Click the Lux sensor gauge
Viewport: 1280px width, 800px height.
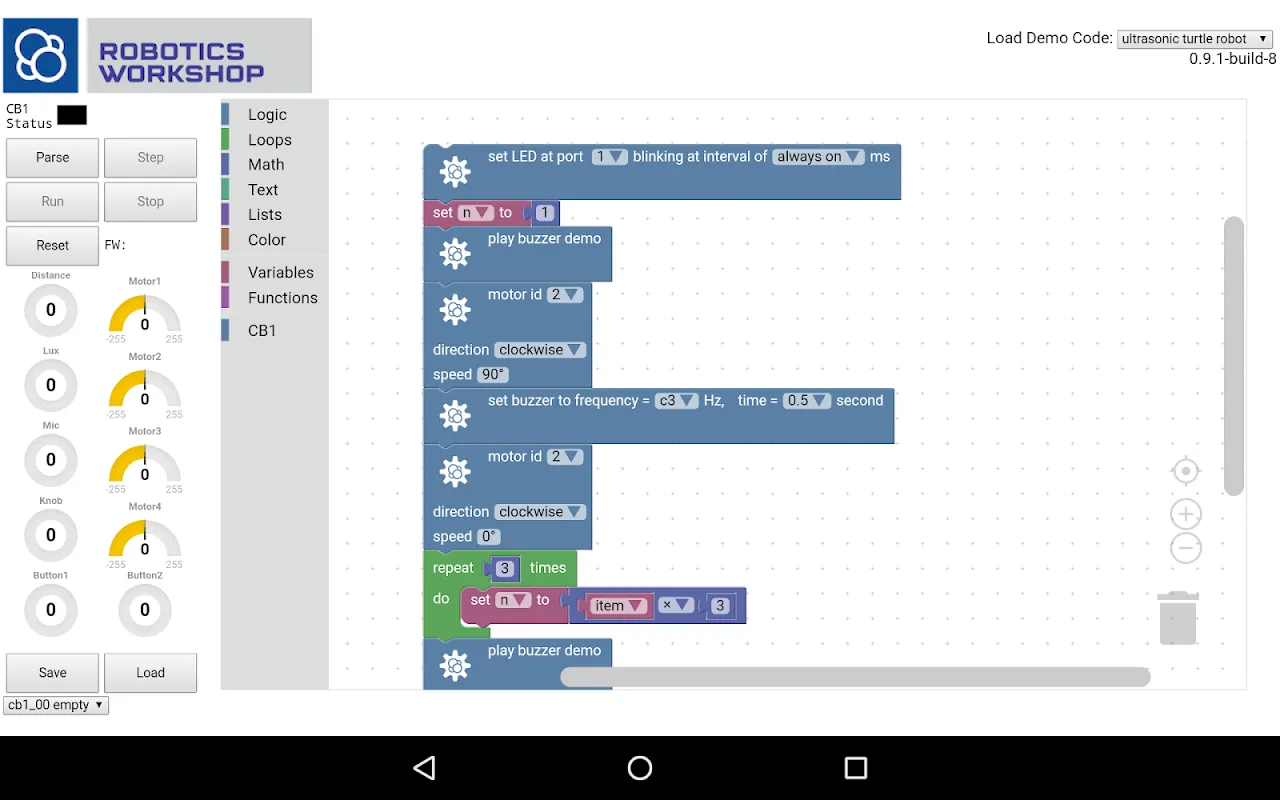(x=51, y=385)
